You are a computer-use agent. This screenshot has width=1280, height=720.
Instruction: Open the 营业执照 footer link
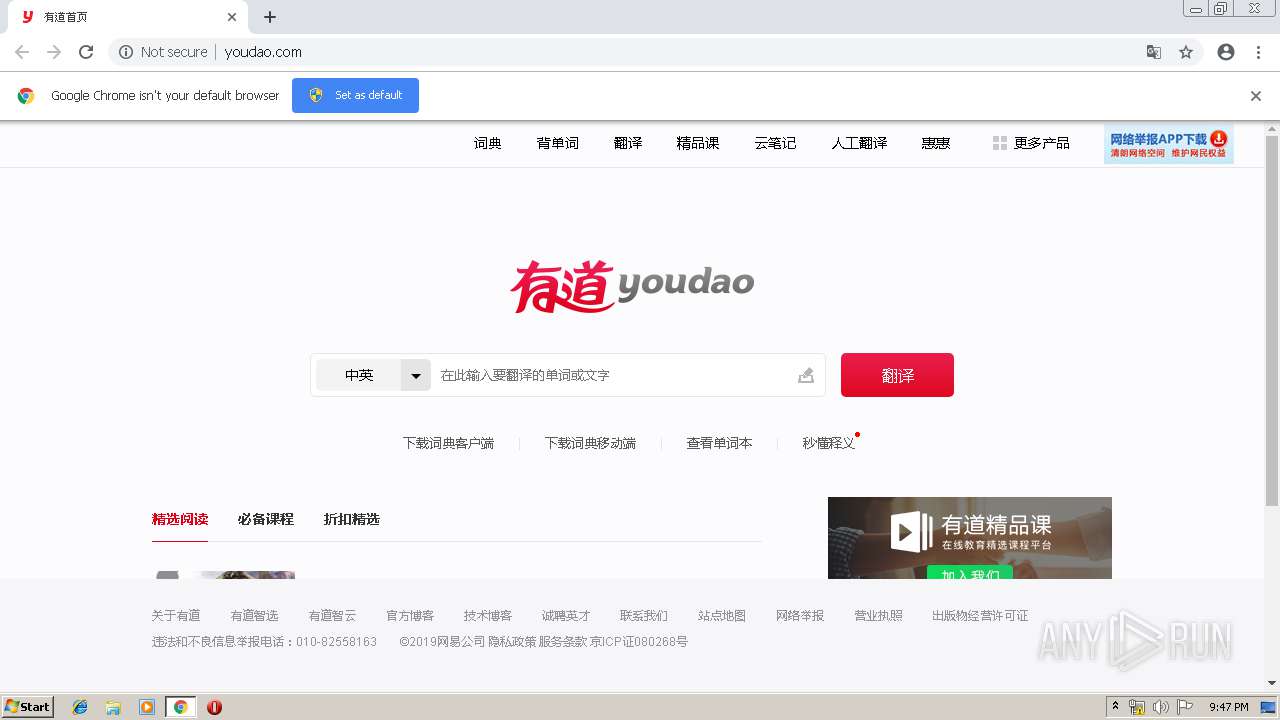878,616
